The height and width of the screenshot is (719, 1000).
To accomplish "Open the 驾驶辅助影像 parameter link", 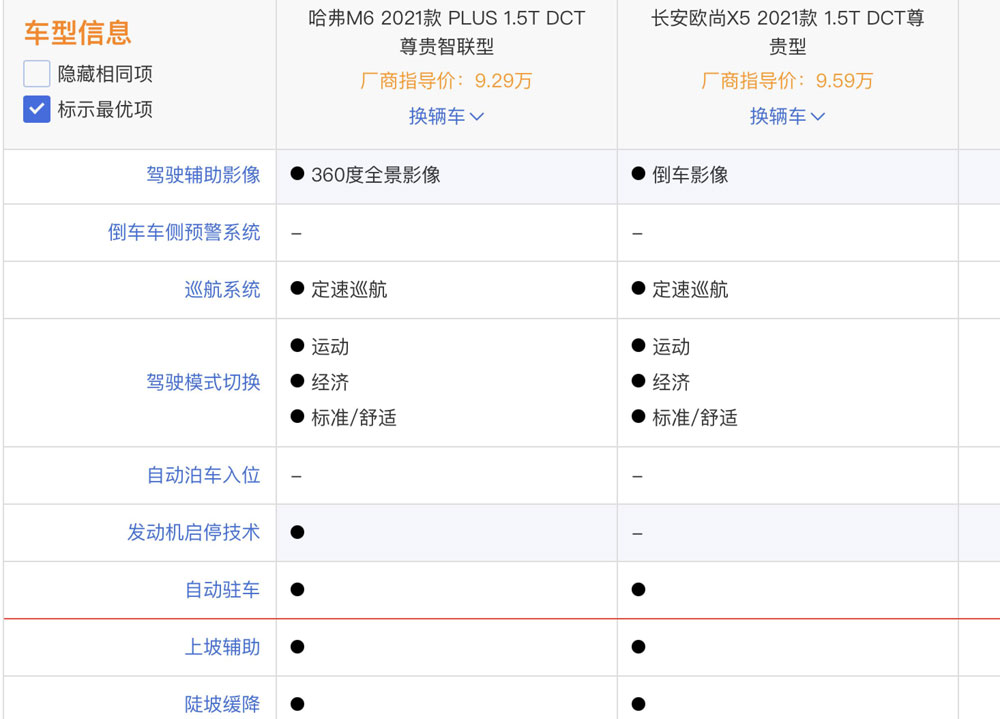I will (x=203, y=175).
